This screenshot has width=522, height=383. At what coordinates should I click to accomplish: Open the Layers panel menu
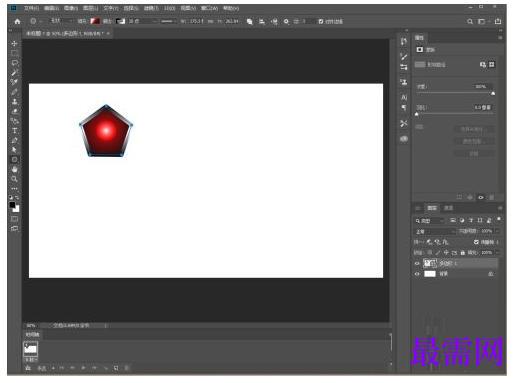click(500, 208)
